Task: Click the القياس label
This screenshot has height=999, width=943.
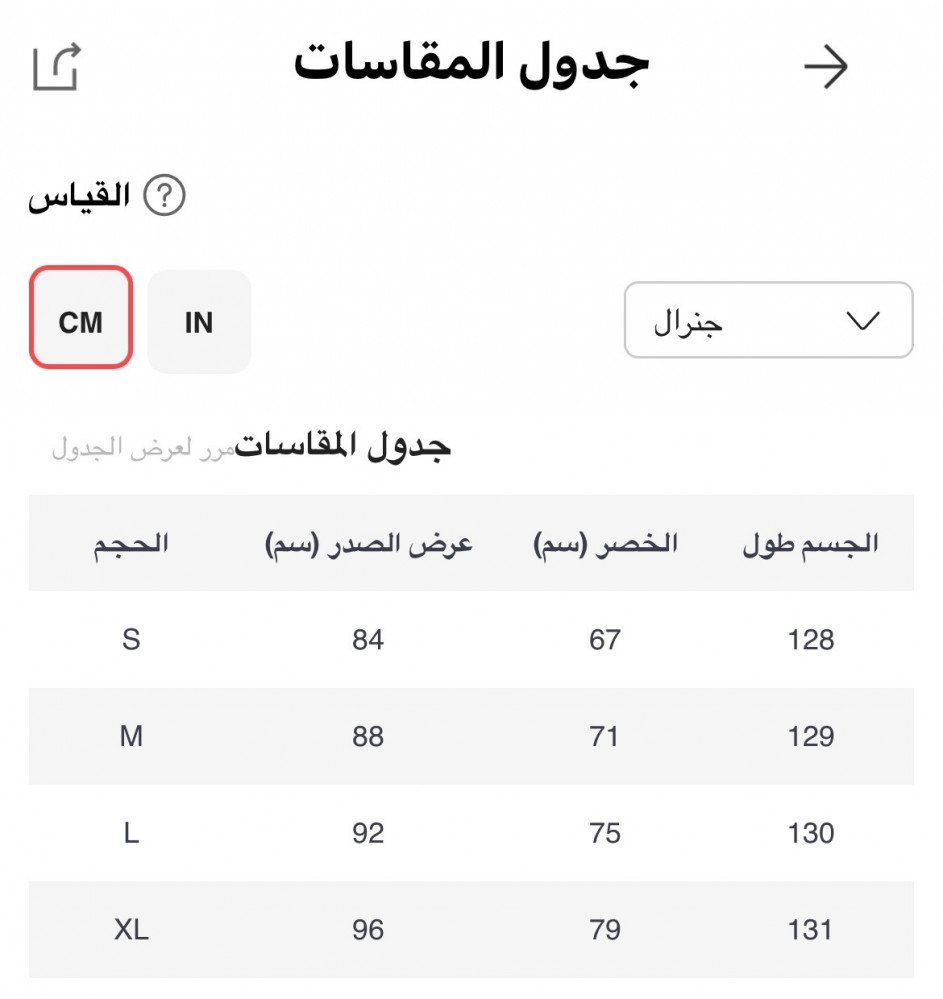Action: [x=79, y=197]
